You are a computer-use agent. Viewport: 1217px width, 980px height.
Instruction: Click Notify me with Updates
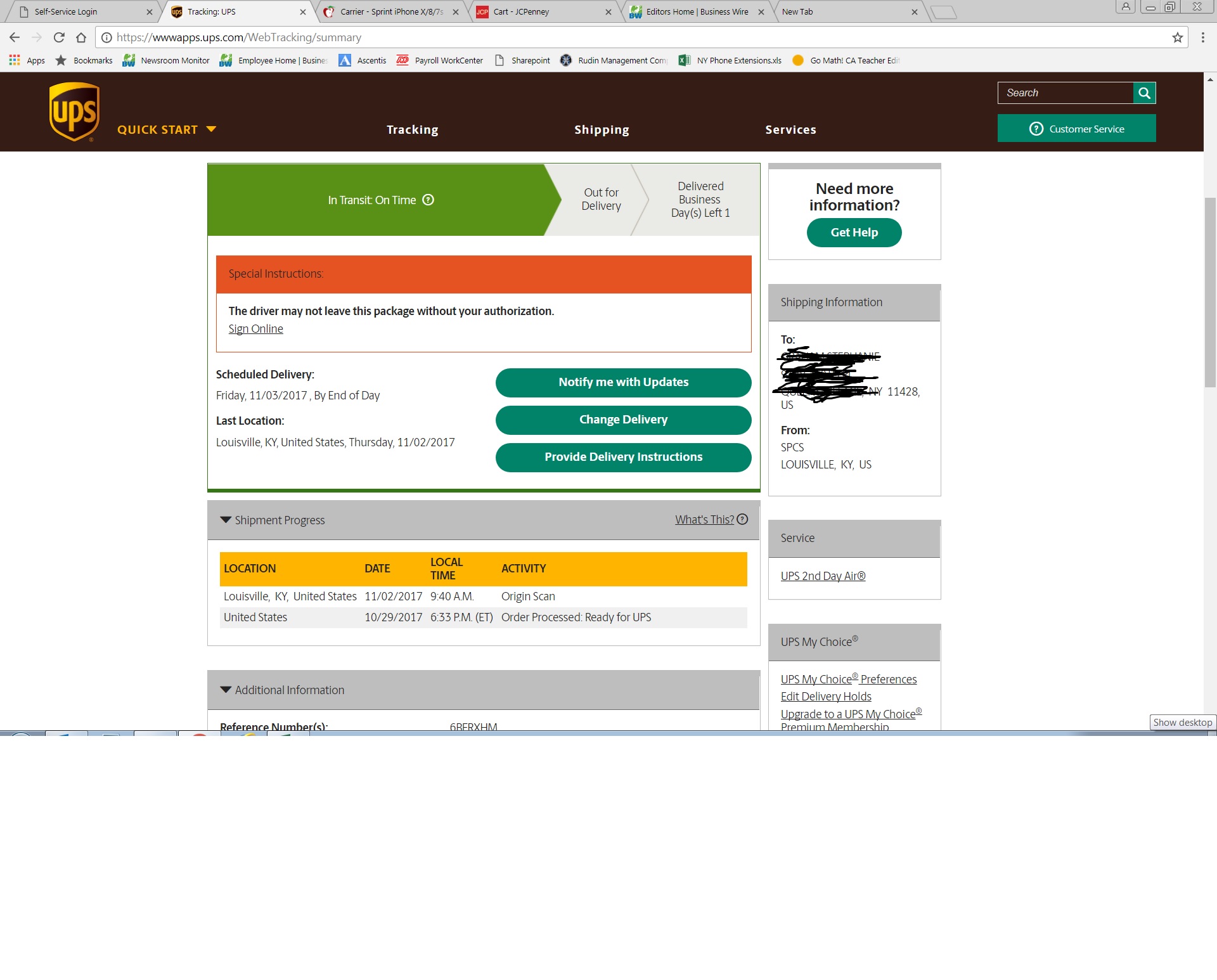623,382
